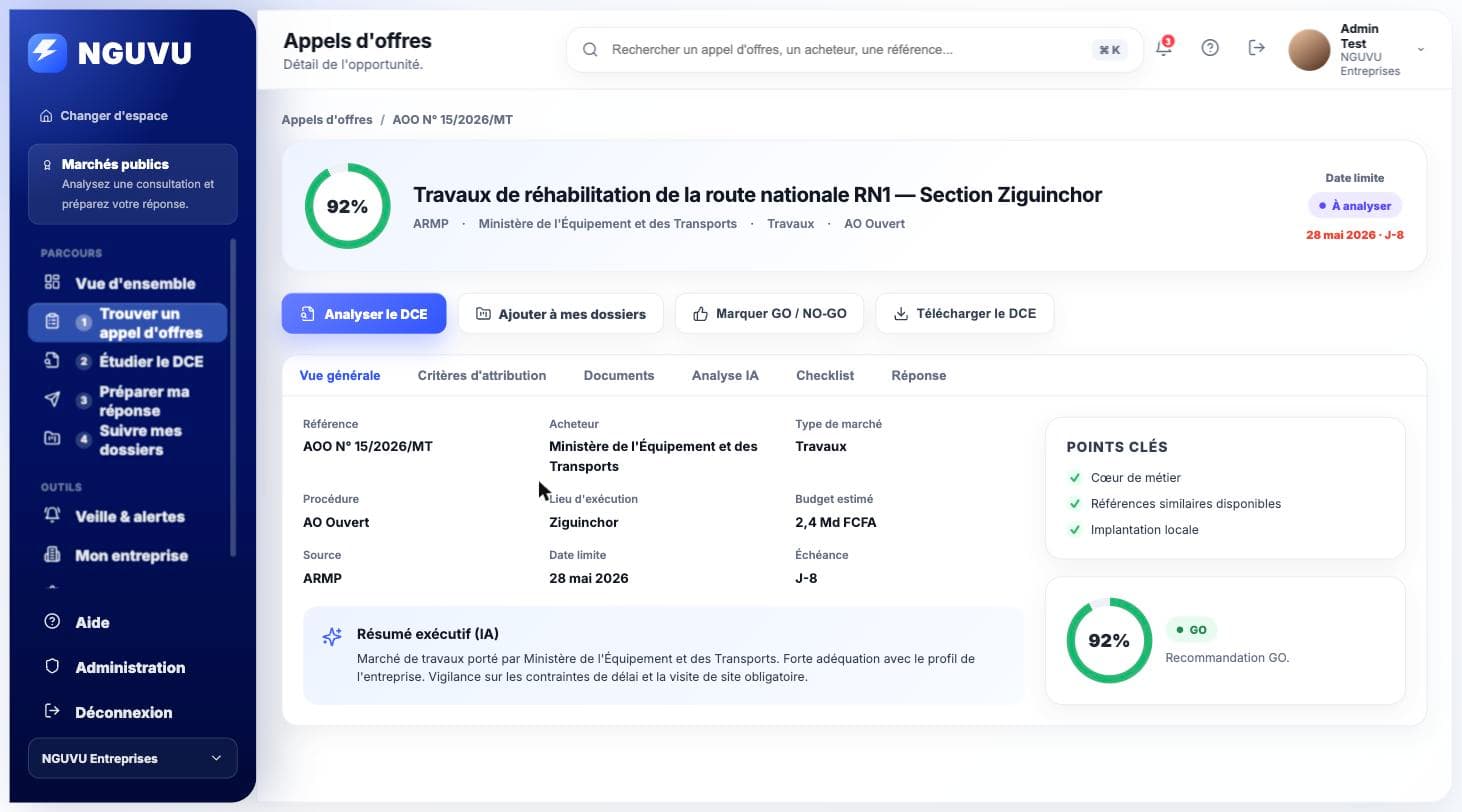Screen dimensions: 1462x812
Task: Click the Implantation locale checkmark
Action: click(1075, 530)
